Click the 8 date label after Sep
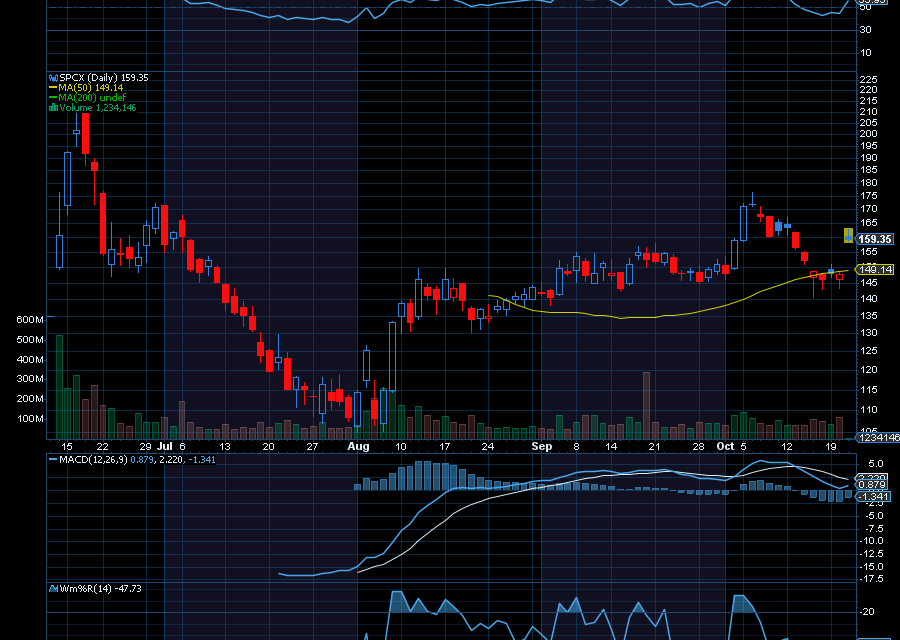The image size is (900, 640). coord(576,447)
